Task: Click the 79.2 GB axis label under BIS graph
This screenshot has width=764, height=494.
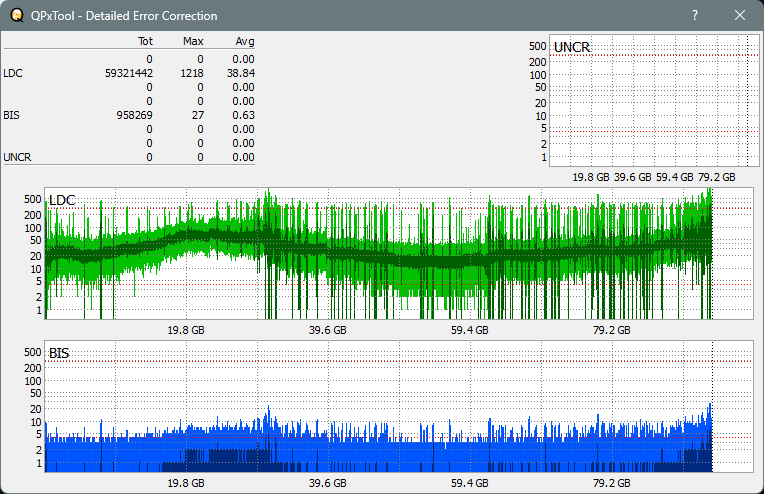Action: coord(611,483)
